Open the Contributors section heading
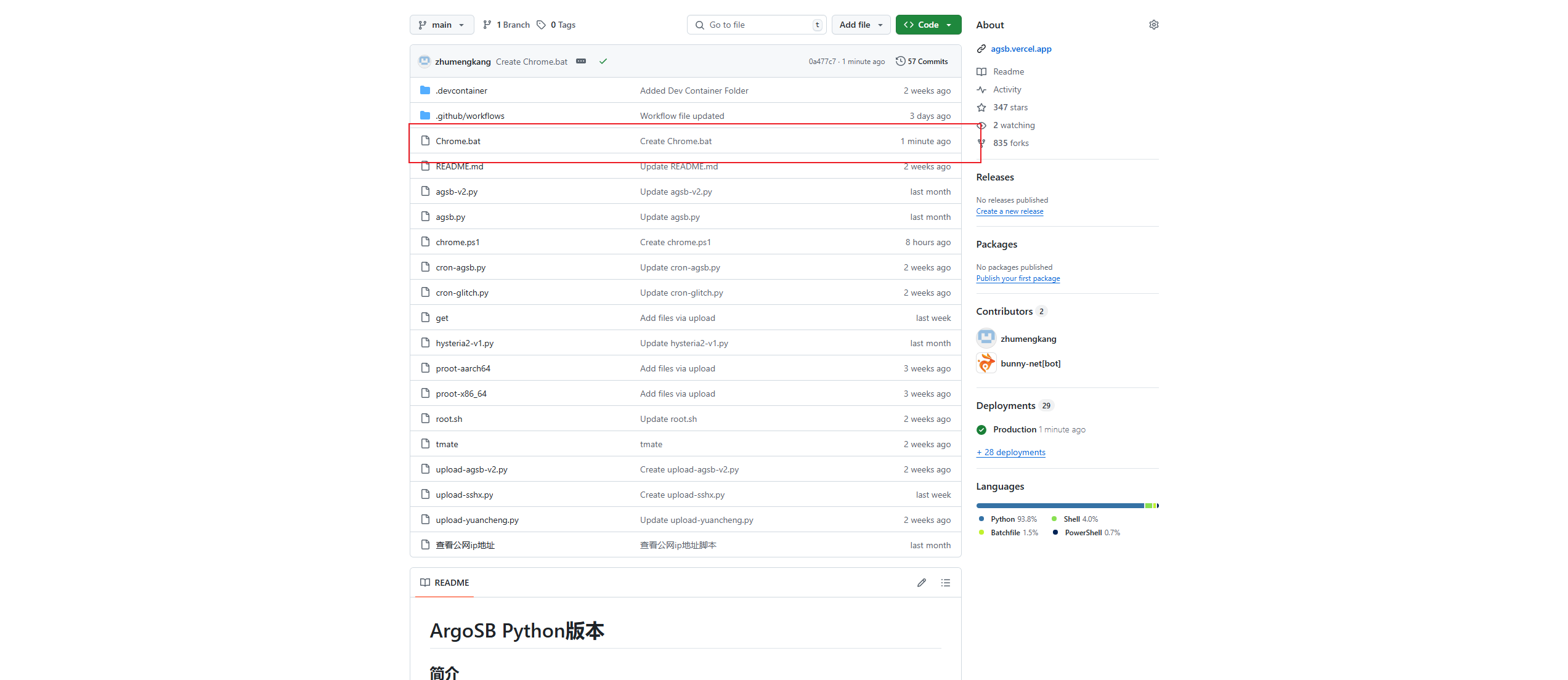This screenshot has height=680, width=1568. 1004,311
